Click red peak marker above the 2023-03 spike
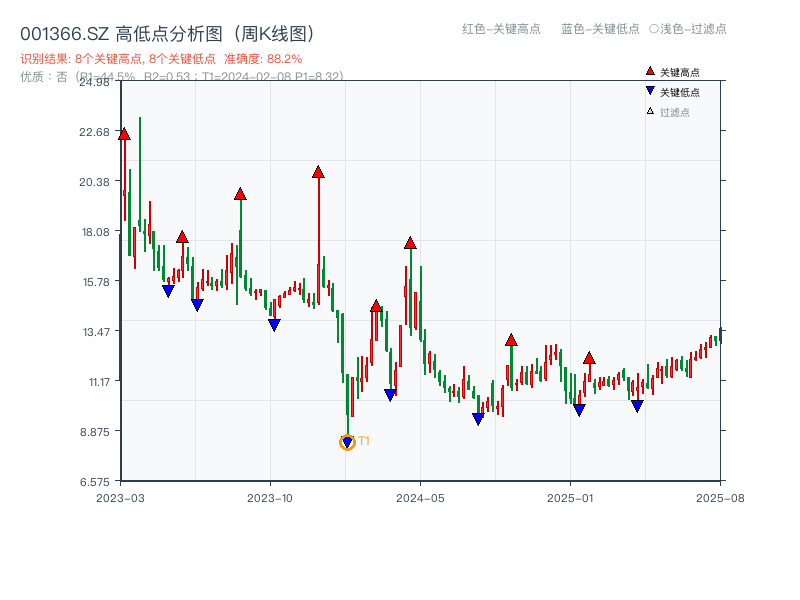 coord(124,133)
